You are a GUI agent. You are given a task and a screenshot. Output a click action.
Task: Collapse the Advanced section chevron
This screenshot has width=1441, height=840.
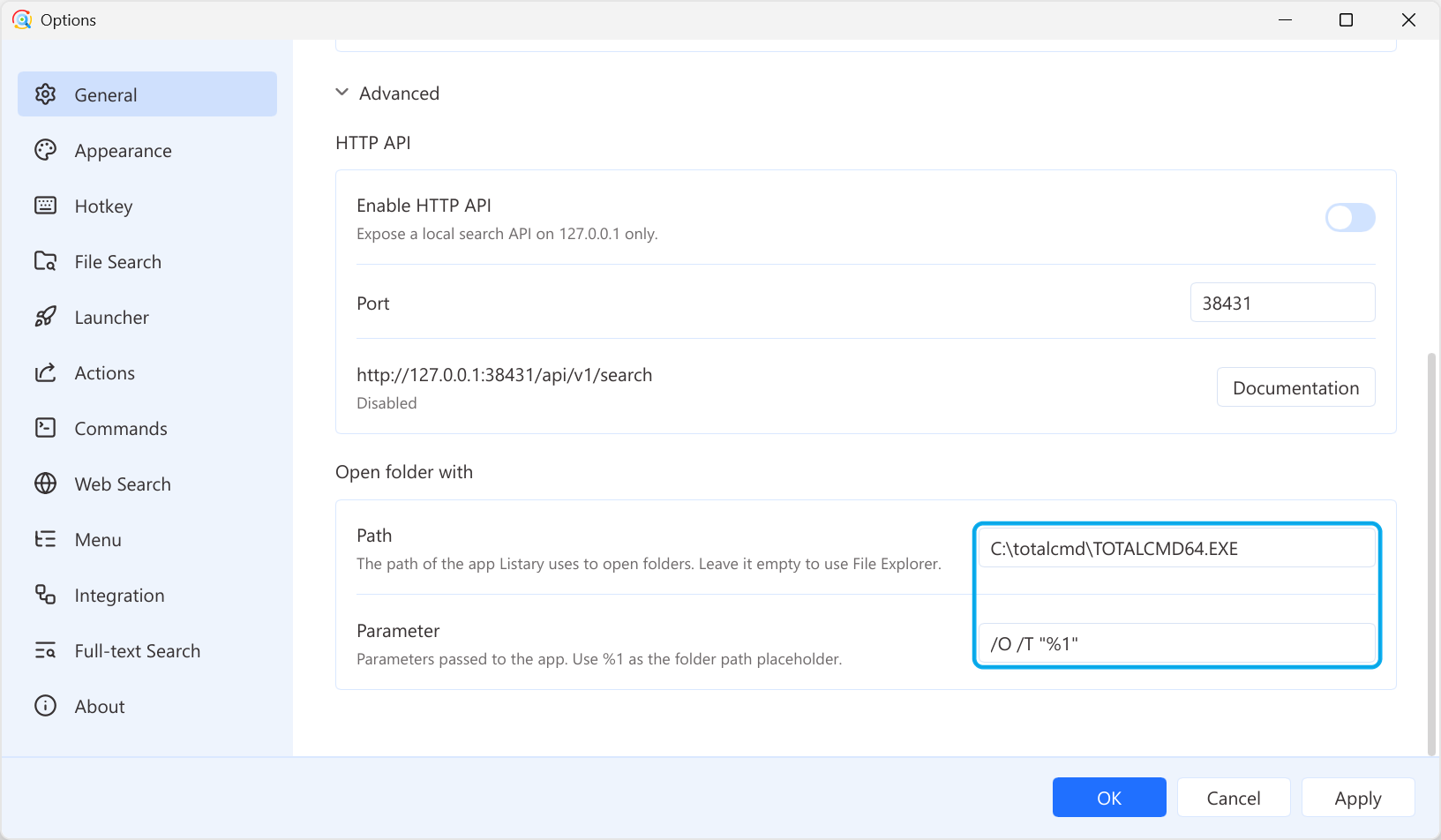tap(341, 93)
